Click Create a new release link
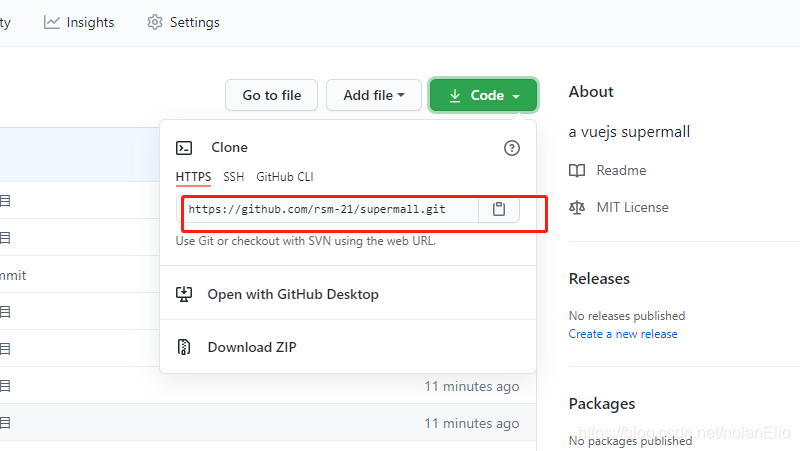Screen dimensions: 800x451 click(623, 334)
